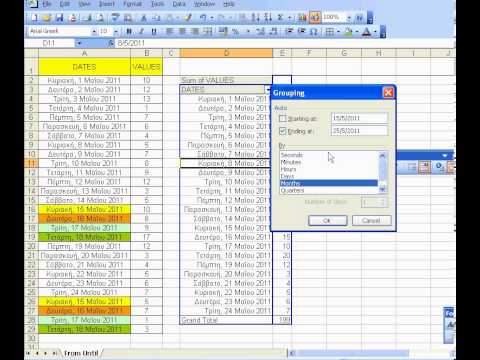Click the fx insert function icon
The height and width of the screenshot is (360, 480).
[111, 43]
